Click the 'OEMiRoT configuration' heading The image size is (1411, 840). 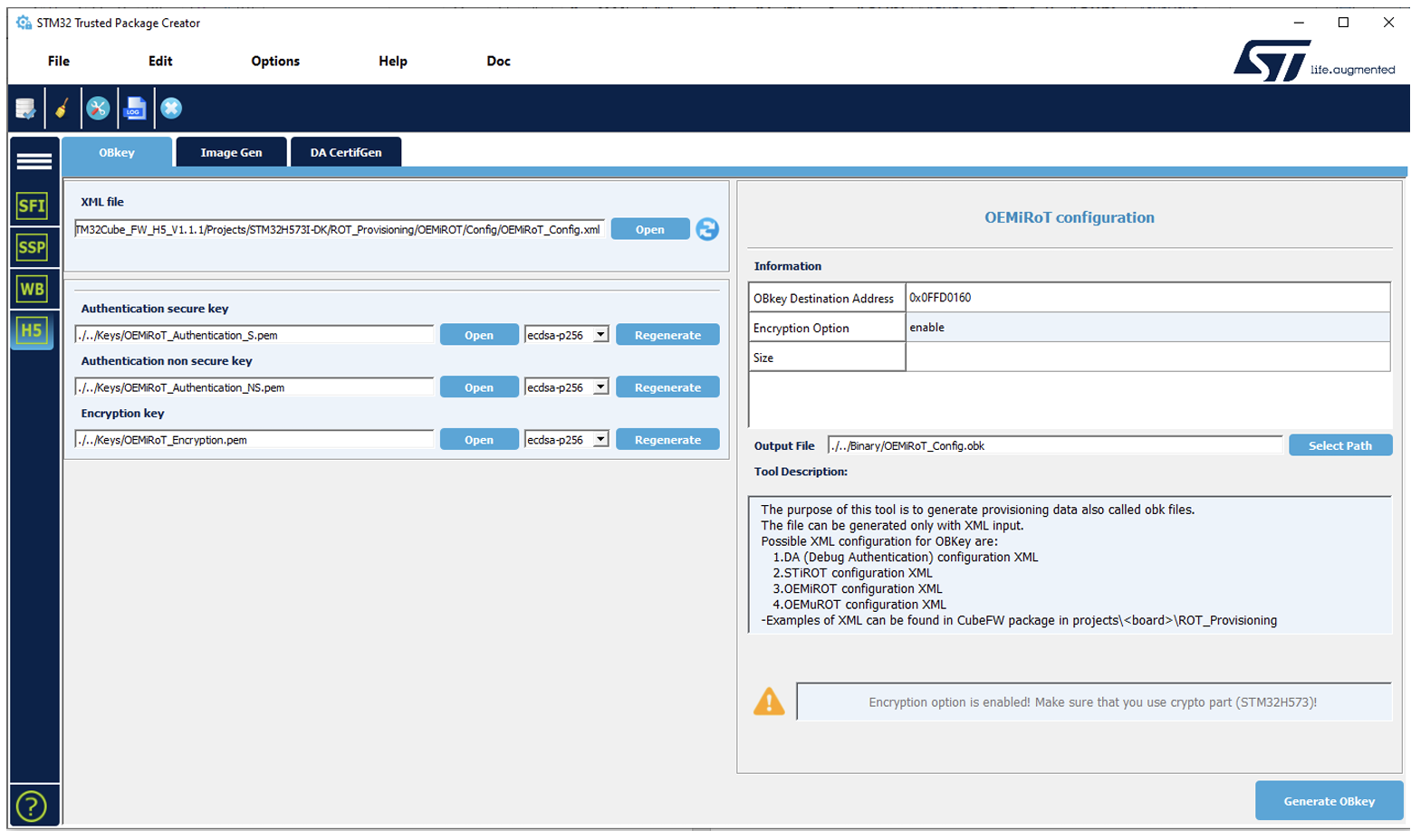(x=1070, y=217)
